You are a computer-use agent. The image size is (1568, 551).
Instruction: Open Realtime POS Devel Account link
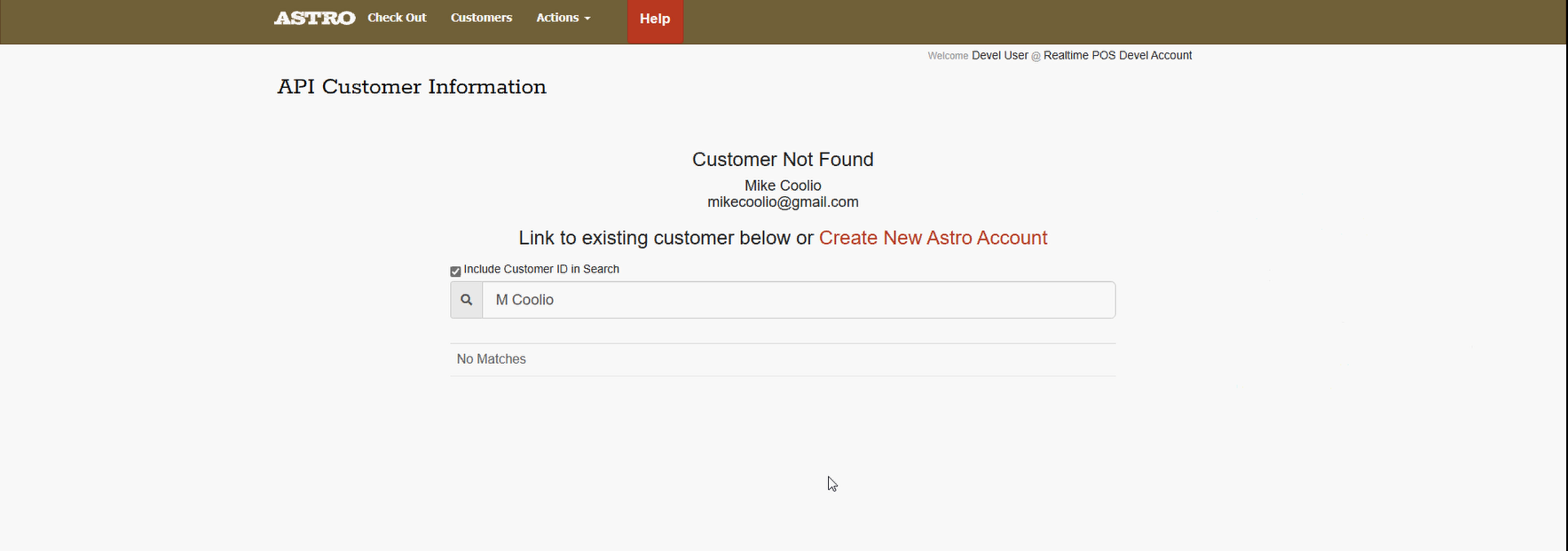tap(1117, 55)
